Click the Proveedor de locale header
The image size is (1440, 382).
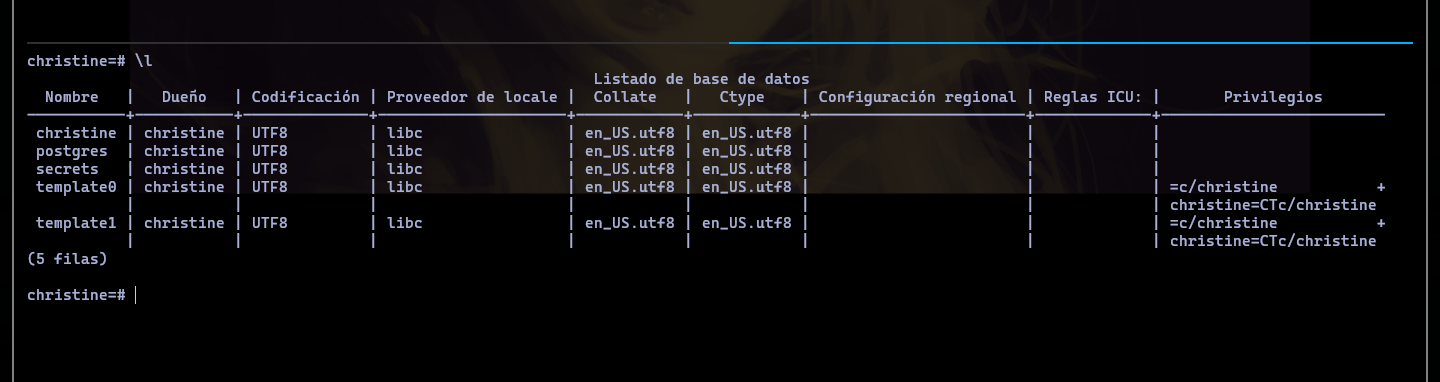click(472, 97)
